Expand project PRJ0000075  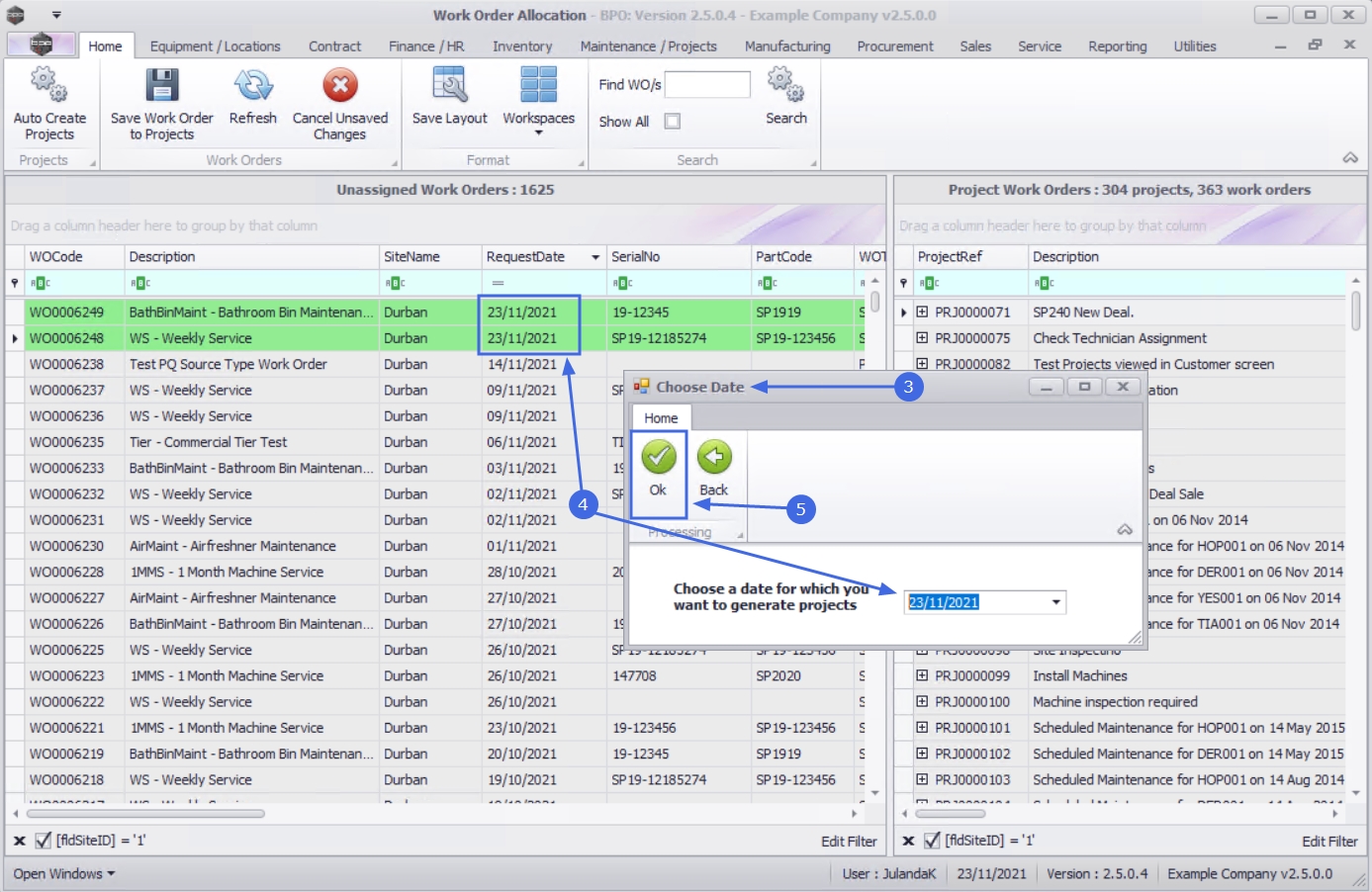pyautogui.click(x=922, y=337)
